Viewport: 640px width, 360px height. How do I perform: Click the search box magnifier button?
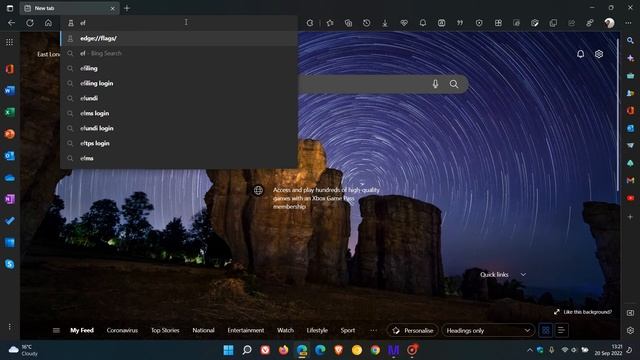coord(454,84)
